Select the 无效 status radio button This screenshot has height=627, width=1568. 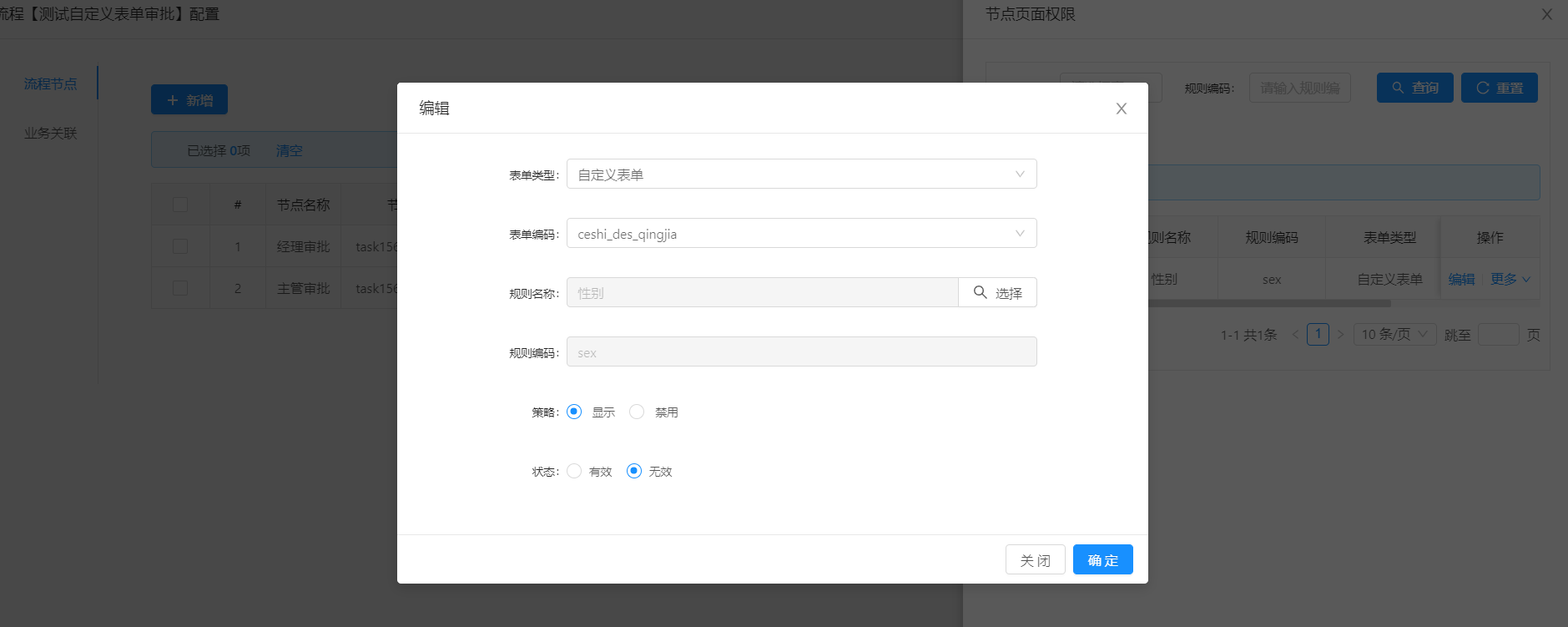pyautogui.click(x=634, y=471)
